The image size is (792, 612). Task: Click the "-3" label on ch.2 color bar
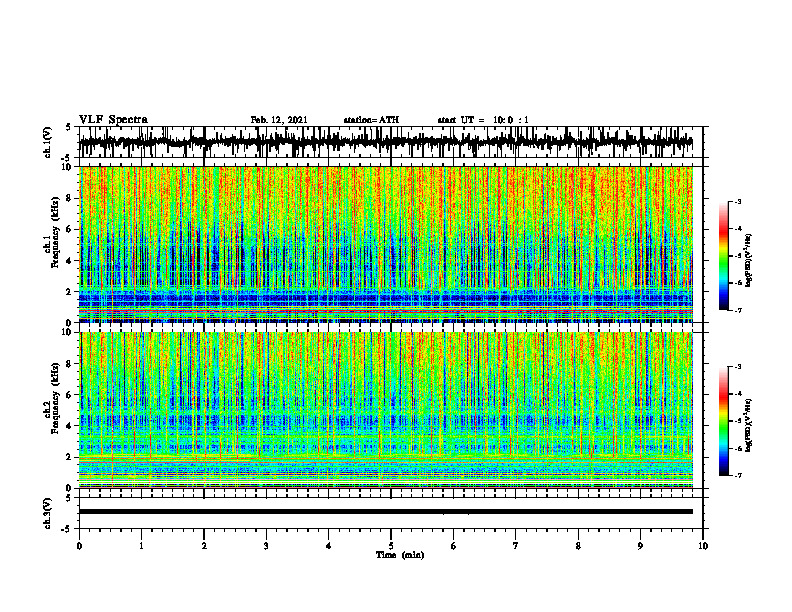click(x=737, y=366)
